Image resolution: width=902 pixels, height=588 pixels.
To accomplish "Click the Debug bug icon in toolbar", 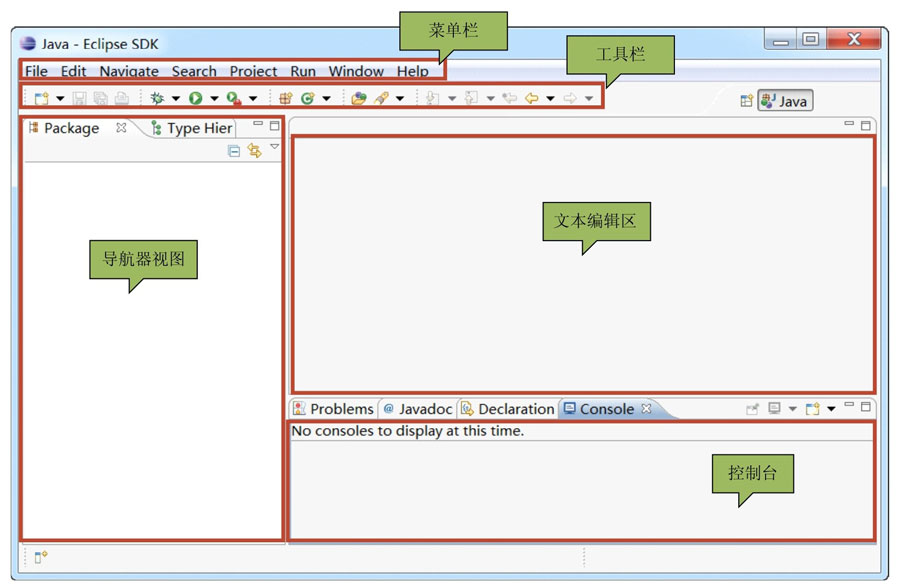I will 157,98.
